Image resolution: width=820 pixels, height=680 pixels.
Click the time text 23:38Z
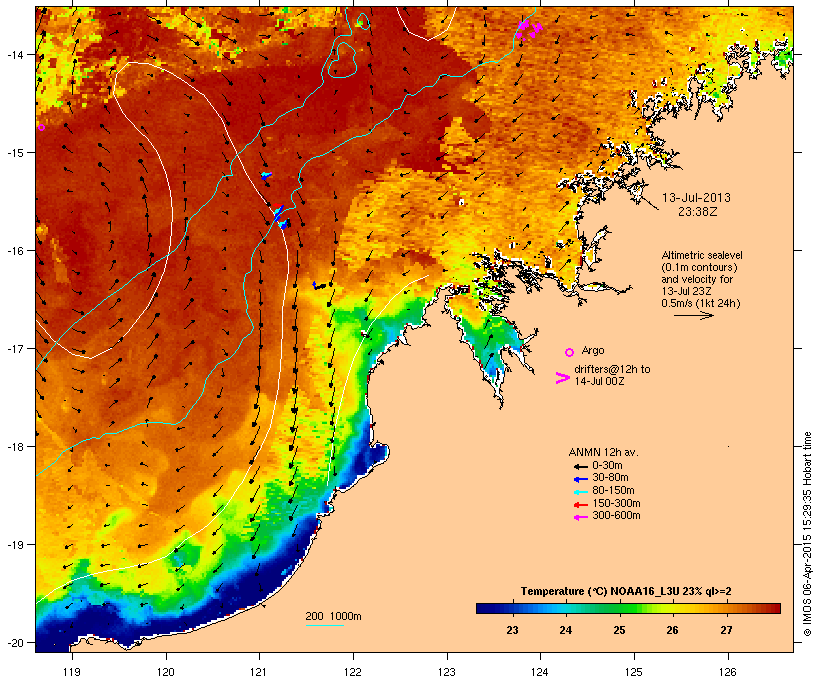pyautogui.click(x=698, y=212)
